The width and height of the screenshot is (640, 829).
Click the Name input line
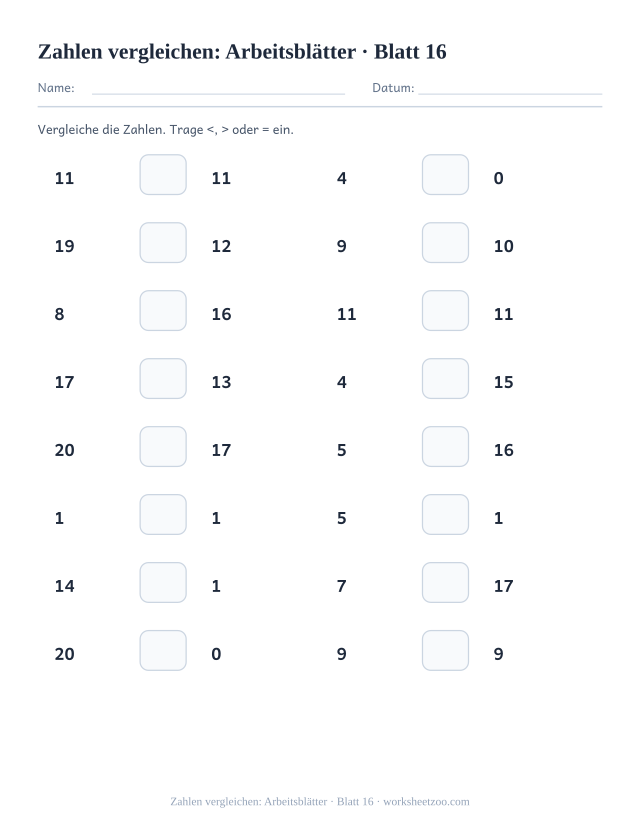[218, 94]
